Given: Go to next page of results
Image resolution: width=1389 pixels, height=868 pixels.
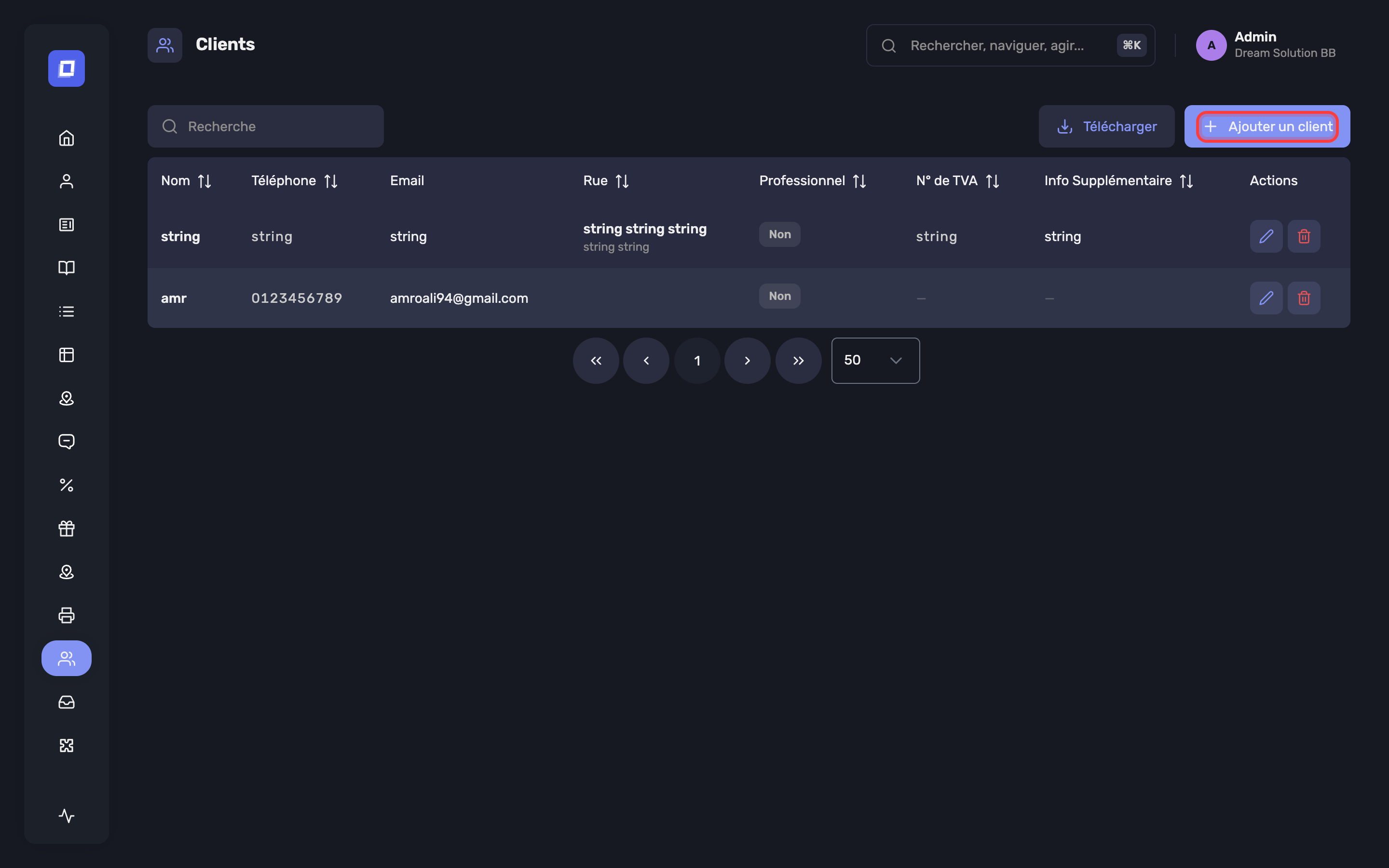Looking at the screenshot, I should pos(747,361).
